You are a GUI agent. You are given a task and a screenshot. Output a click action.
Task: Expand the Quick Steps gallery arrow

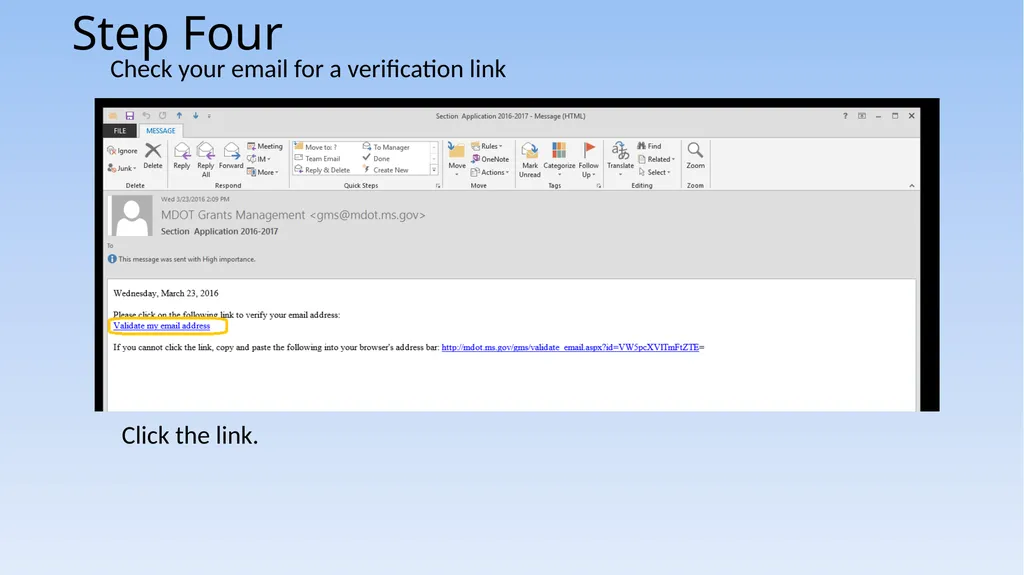pyautogui.click(x=434, y=170)
